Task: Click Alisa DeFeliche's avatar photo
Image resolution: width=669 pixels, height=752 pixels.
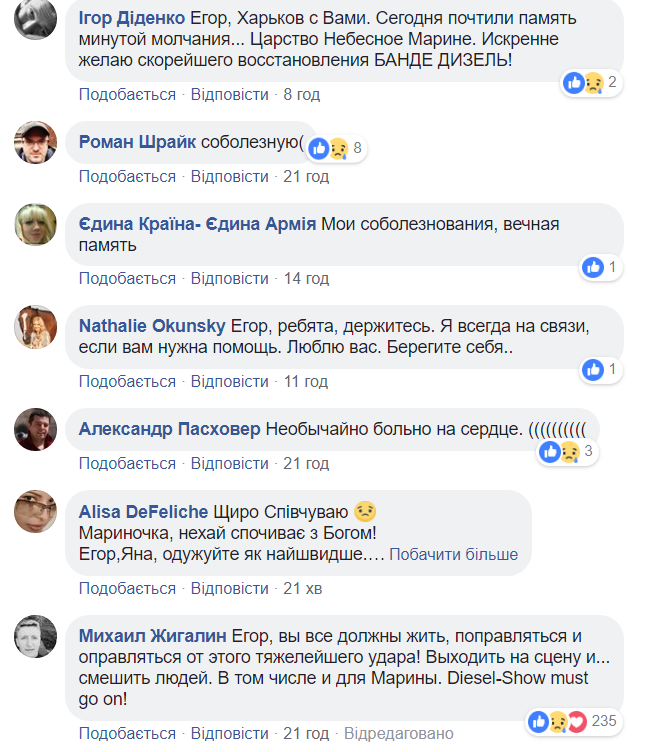Action: (36, 511)
